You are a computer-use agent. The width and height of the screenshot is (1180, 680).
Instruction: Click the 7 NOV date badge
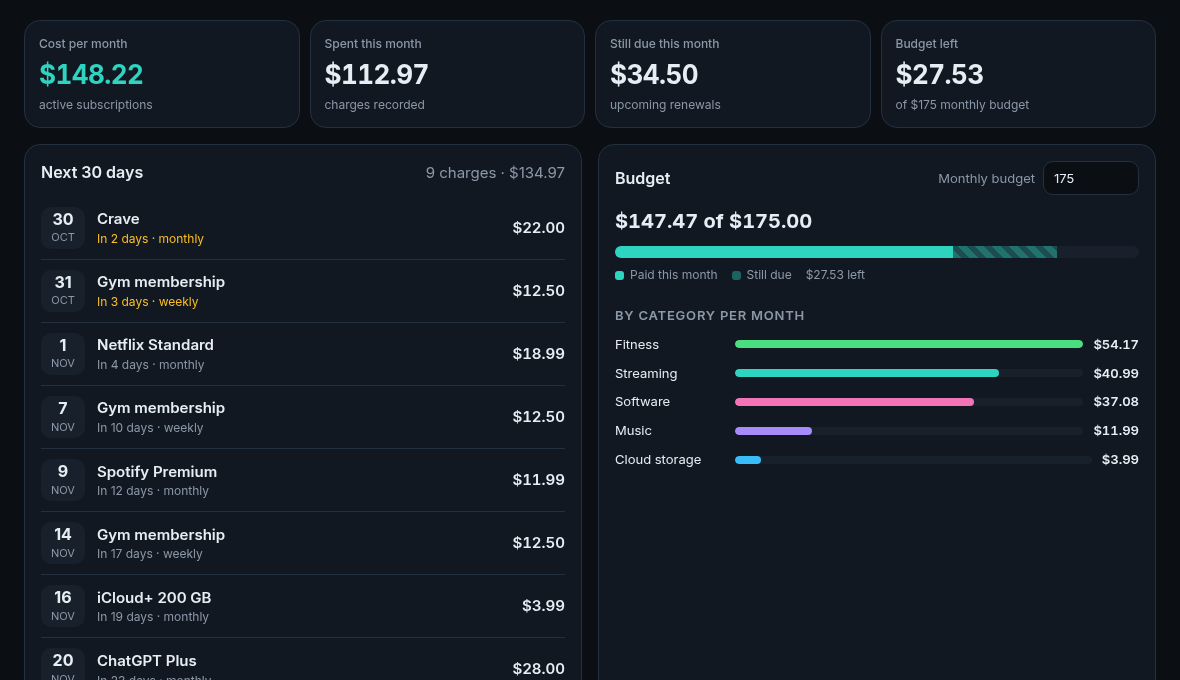tap(62, 417)
